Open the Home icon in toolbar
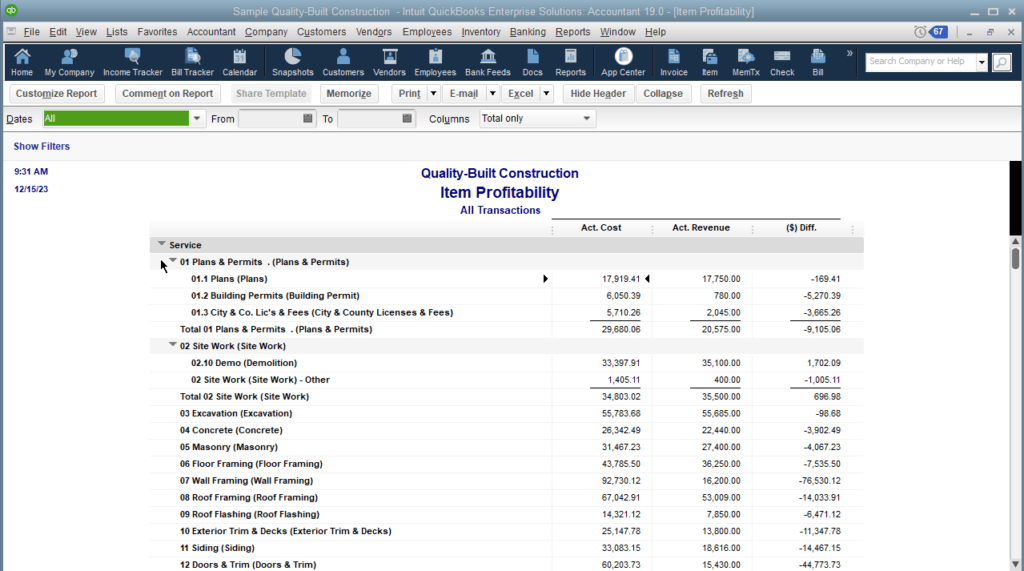The height and width of the screenshot is (571, 1024). [x=22, y=62]
